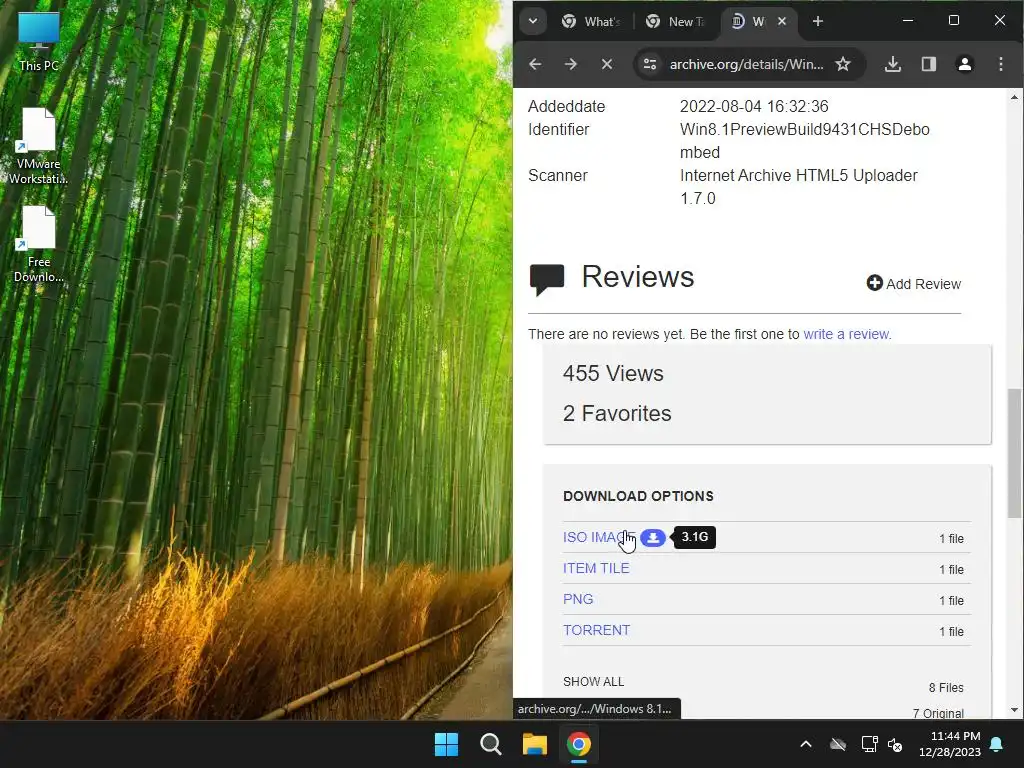Screen dimensions: 1024x768
Task: Open taskbar Search
Action: click(x=490, y=744)
